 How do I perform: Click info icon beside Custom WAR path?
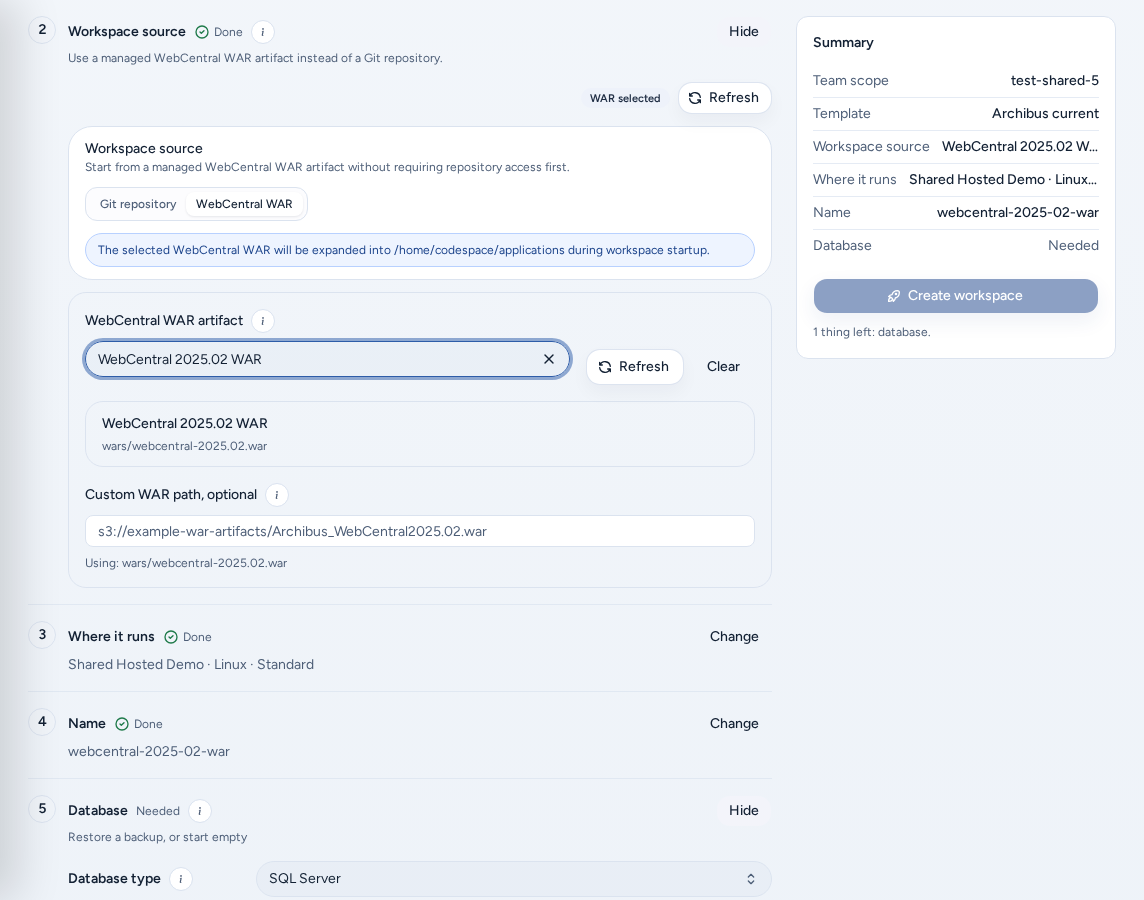[x=277, y=495]
